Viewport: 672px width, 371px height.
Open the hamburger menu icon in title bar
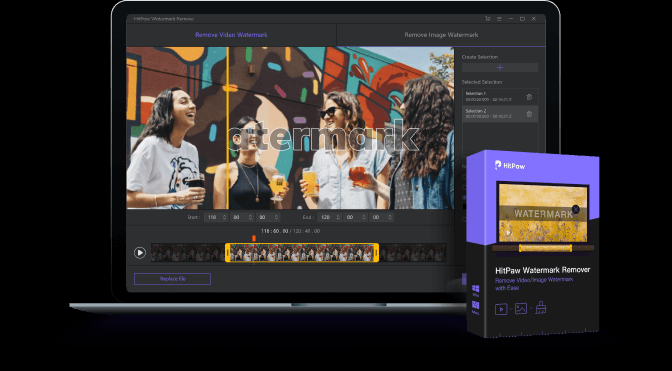click(499, 19)
